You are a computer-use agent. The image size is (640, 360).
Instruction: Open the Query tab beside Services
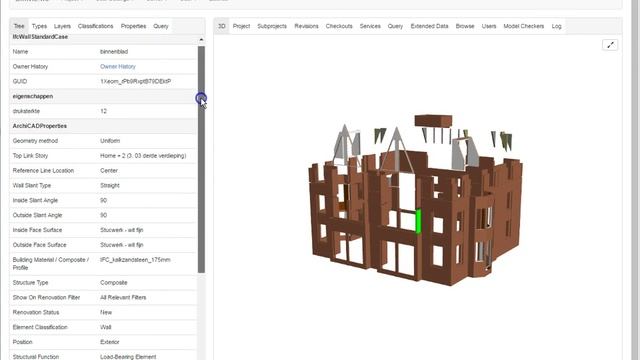[395, 26]
